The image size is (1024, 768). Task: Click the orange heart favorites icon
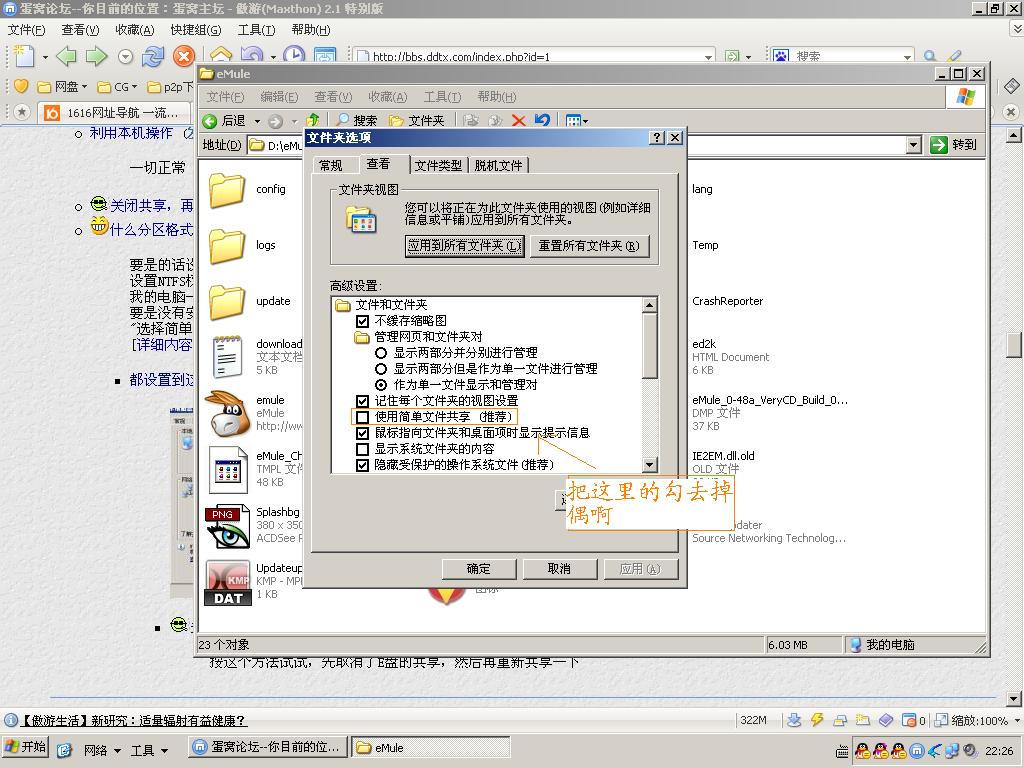(21, 86)
